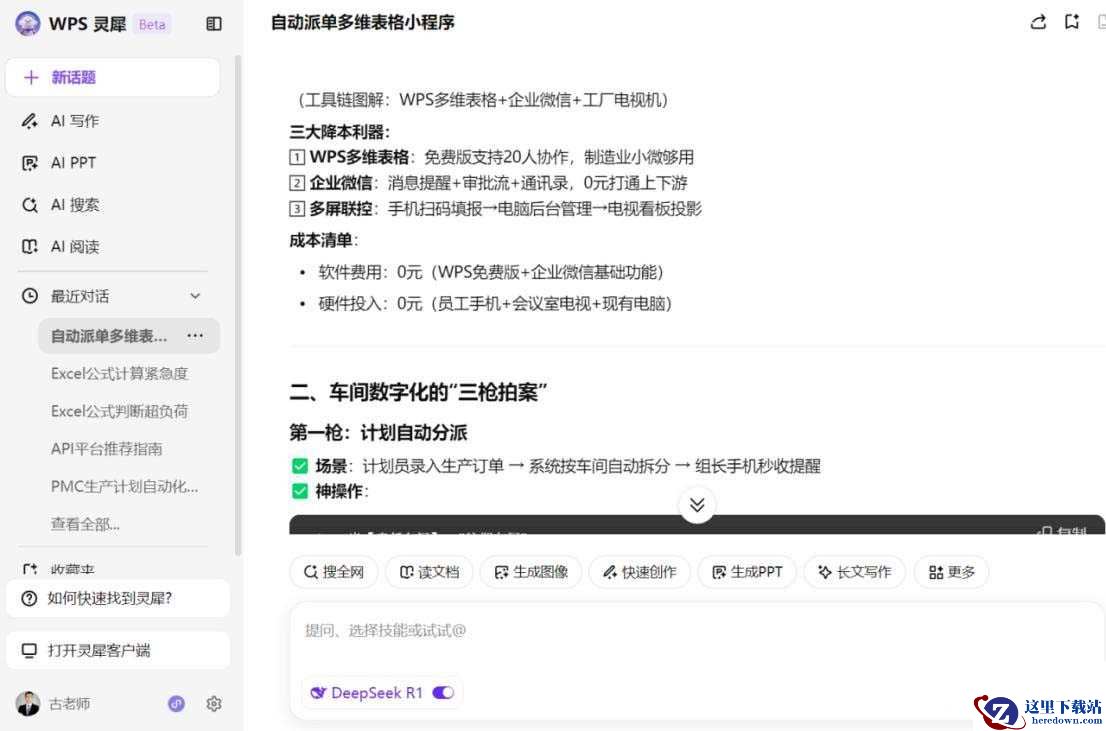This screenshot has width=1106, height=731.
Task: Click 打开灵犀客户端 button
Action: click(x=118, y=651)
